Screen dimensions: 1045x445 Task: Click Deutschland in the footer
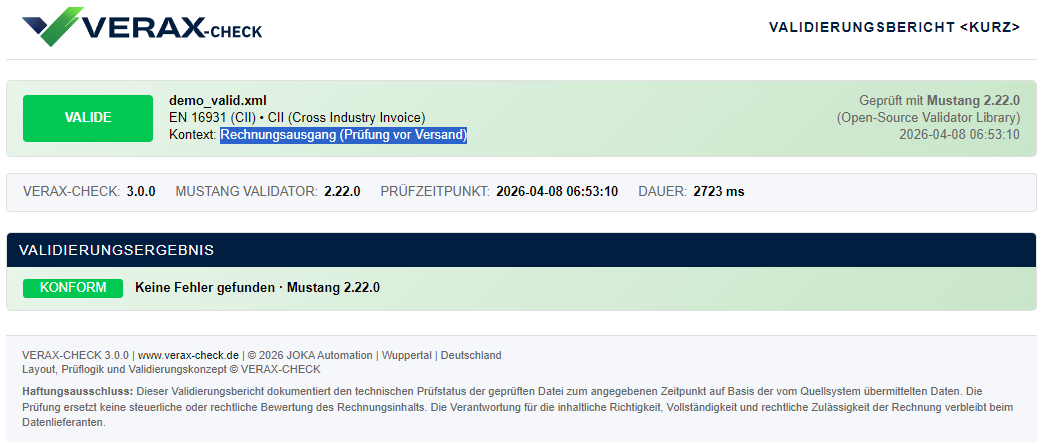click(471, 355)
